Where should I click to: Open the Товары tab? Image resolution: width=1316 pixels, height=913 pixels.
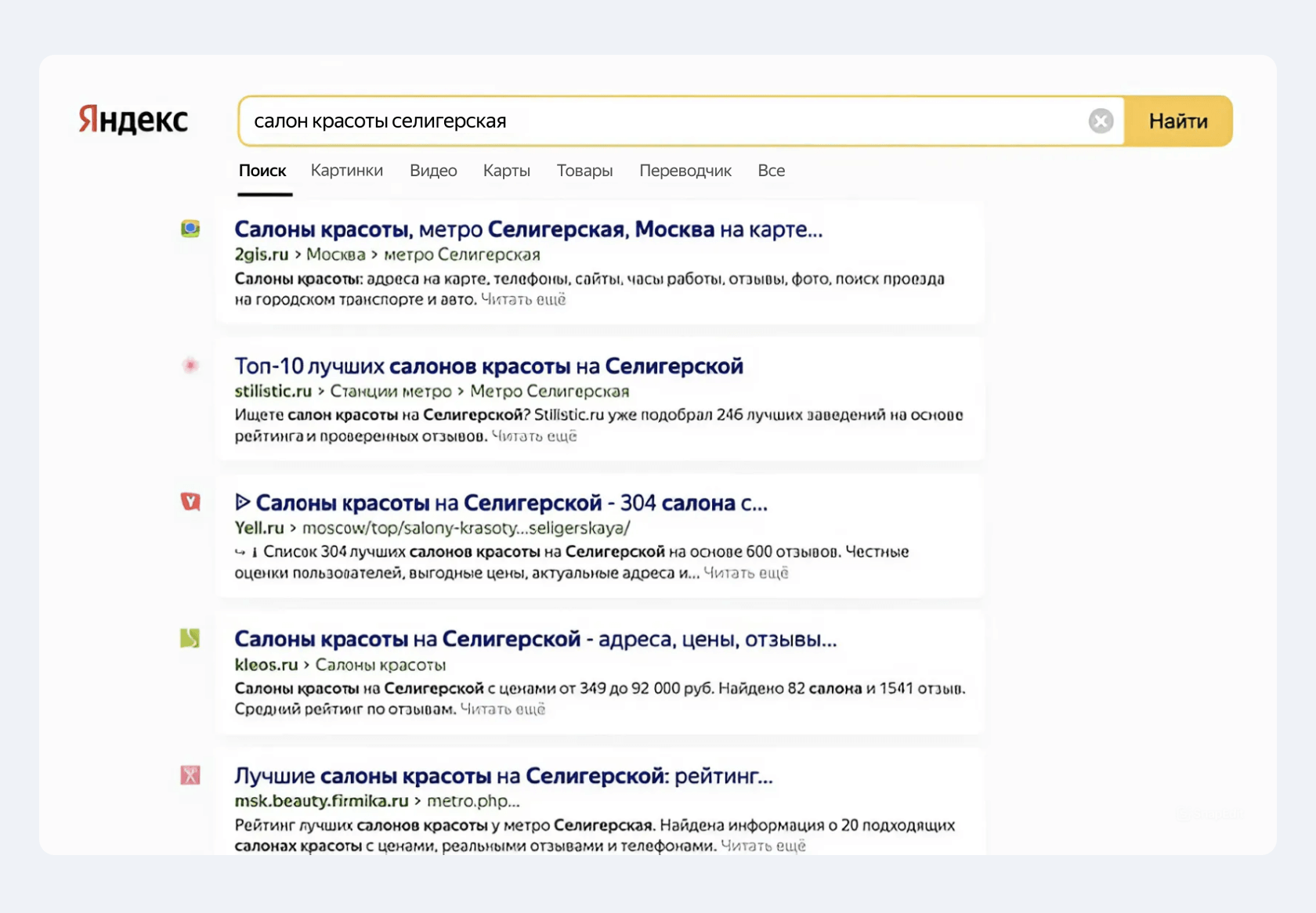[x=585, y=171]
